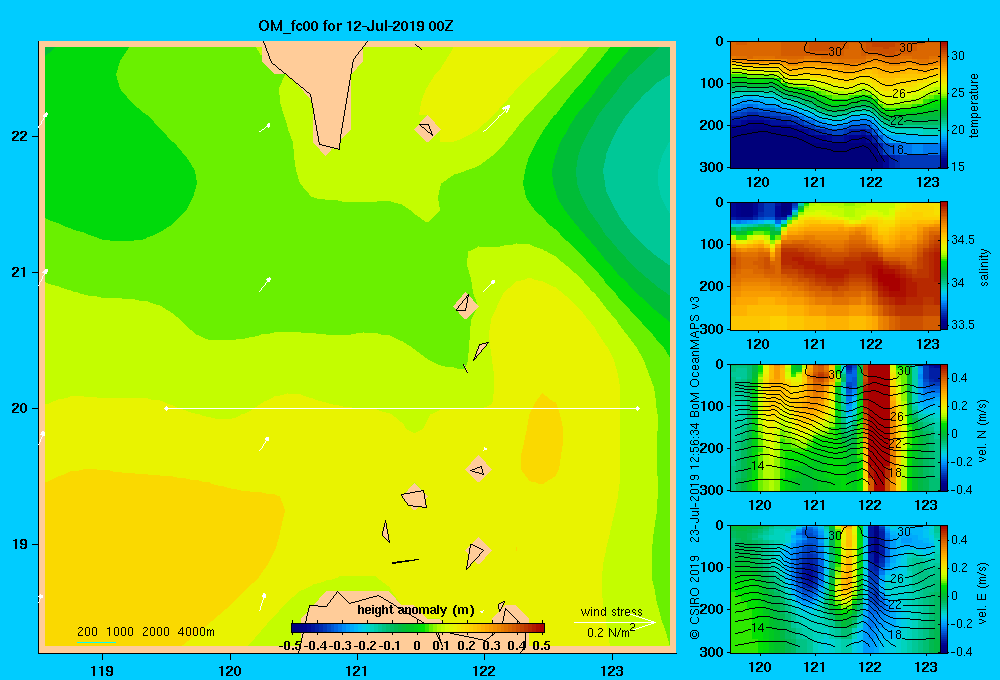The width and height of the screenshot is (1000, 680).
Task: Open the salinity cross-section panel
Action: [834, 265]
